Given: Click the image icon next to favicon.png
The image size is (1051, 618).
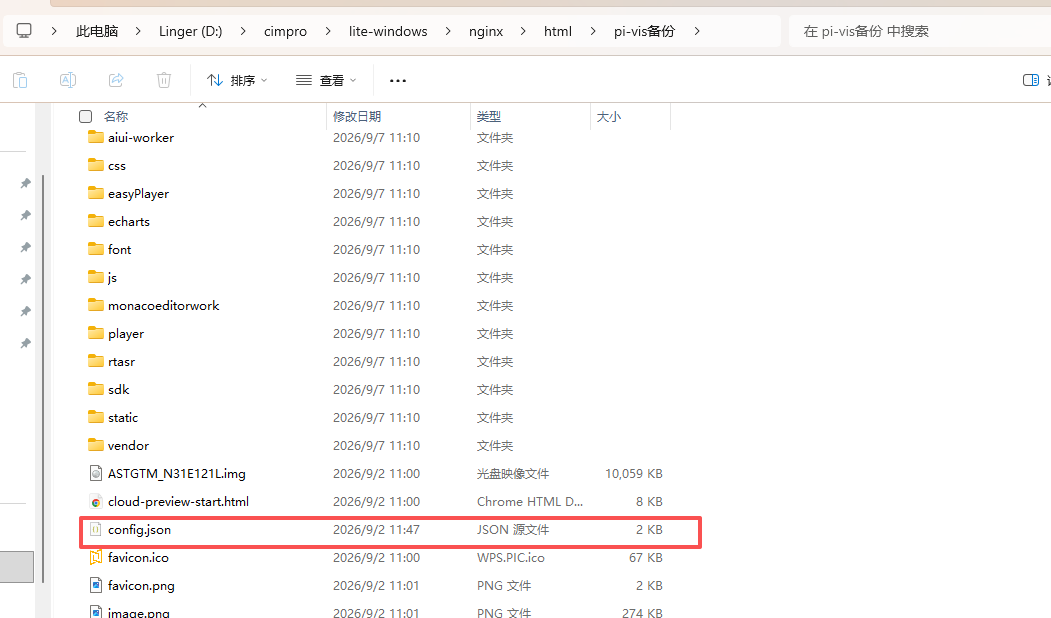Looking at the screenshot, I should [96, 586].
